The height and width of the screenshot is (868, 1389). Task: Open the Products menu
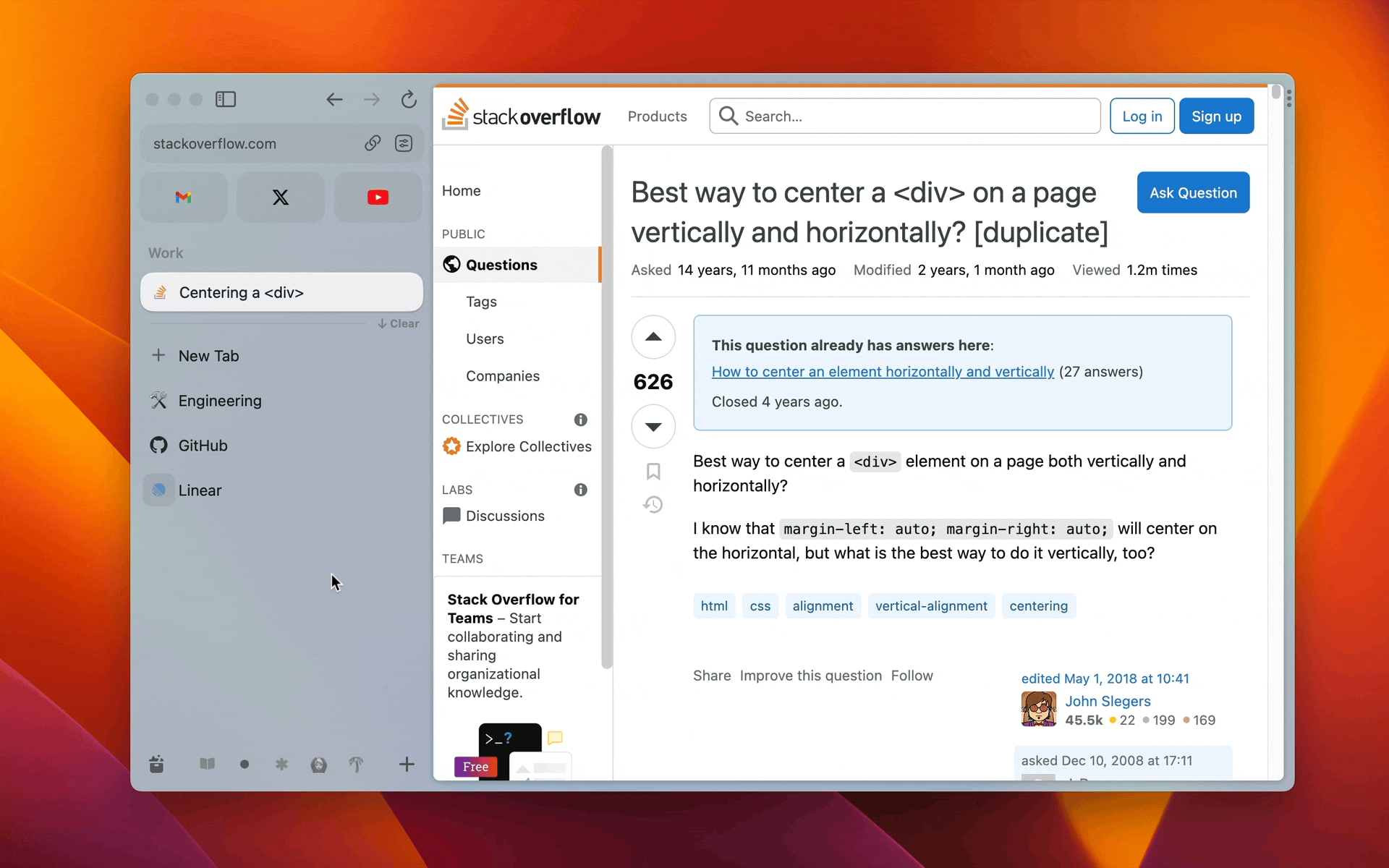point(657,116)
